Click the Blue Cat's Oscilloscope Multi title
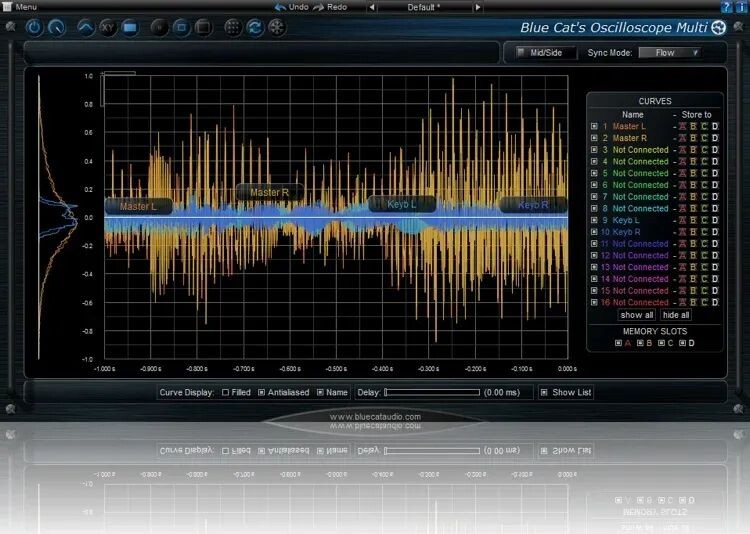The image size is (750, 534). pyautogui.click(x=614, y=28)
